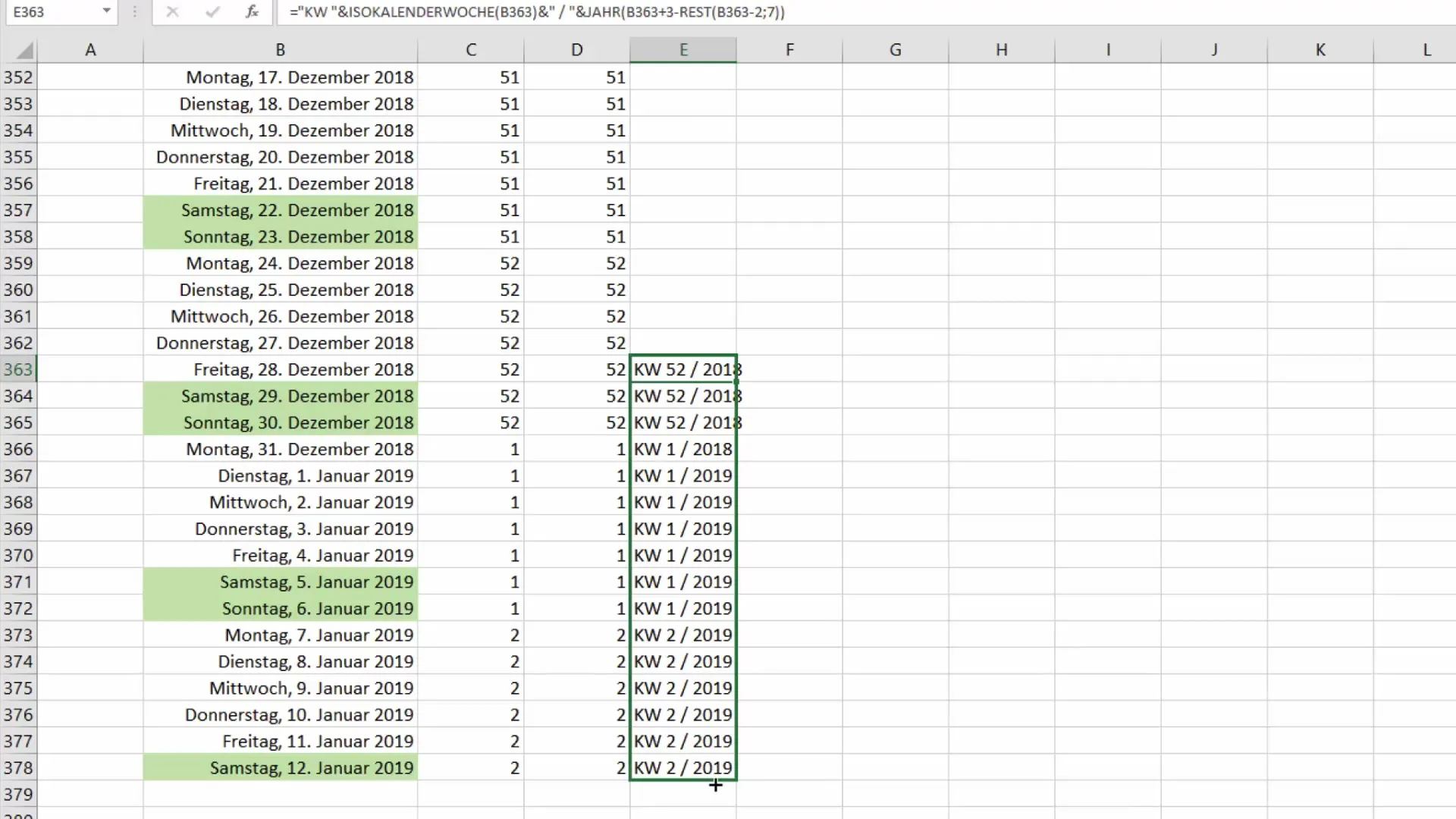Image resolution: width=1456 pixels, height=819 pixels.
Task: Select column D header
Action: click(x=577, y=50)
